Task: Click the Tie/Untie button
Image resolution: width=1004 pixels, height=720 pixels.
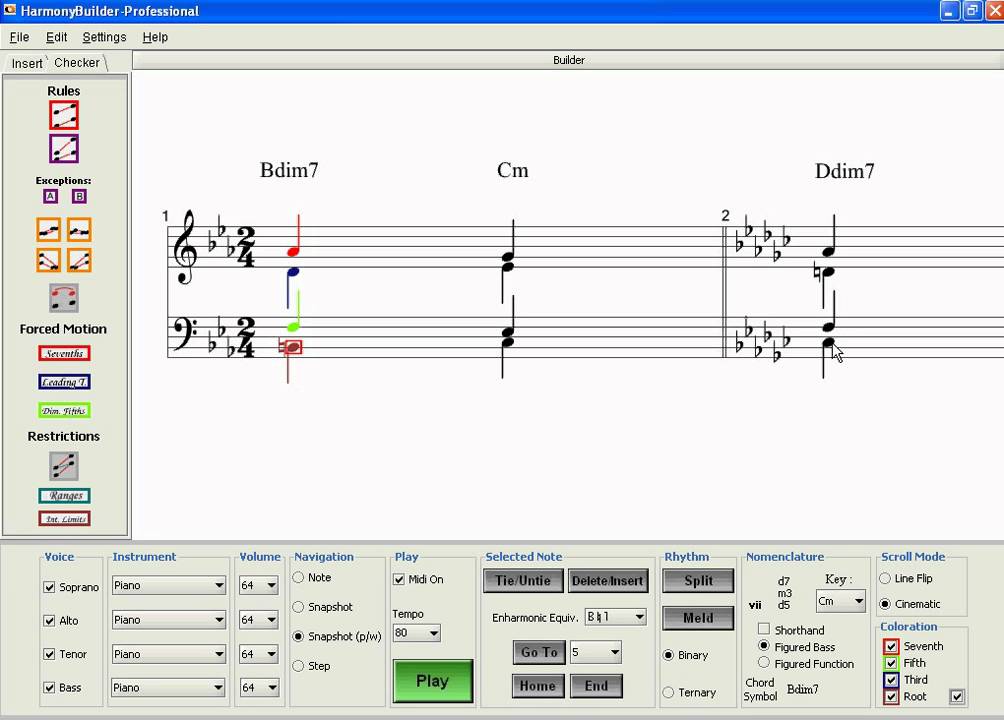Action: pos(523,581)
